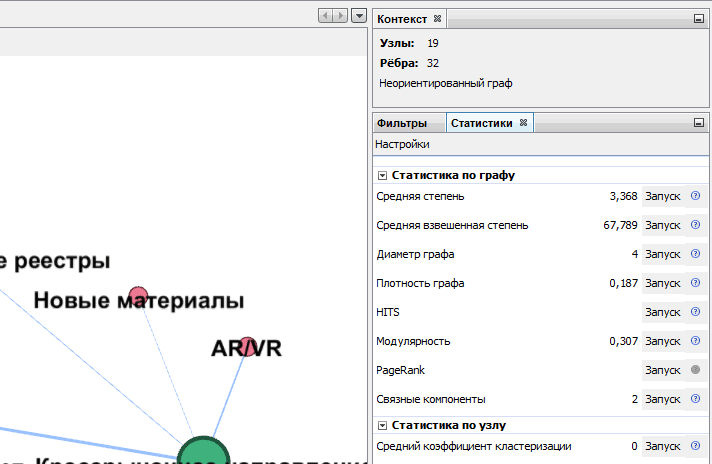This screenshot has width=712, height=464.
Task: Run Связные компоненты calculation
Action: coord(663,400)
